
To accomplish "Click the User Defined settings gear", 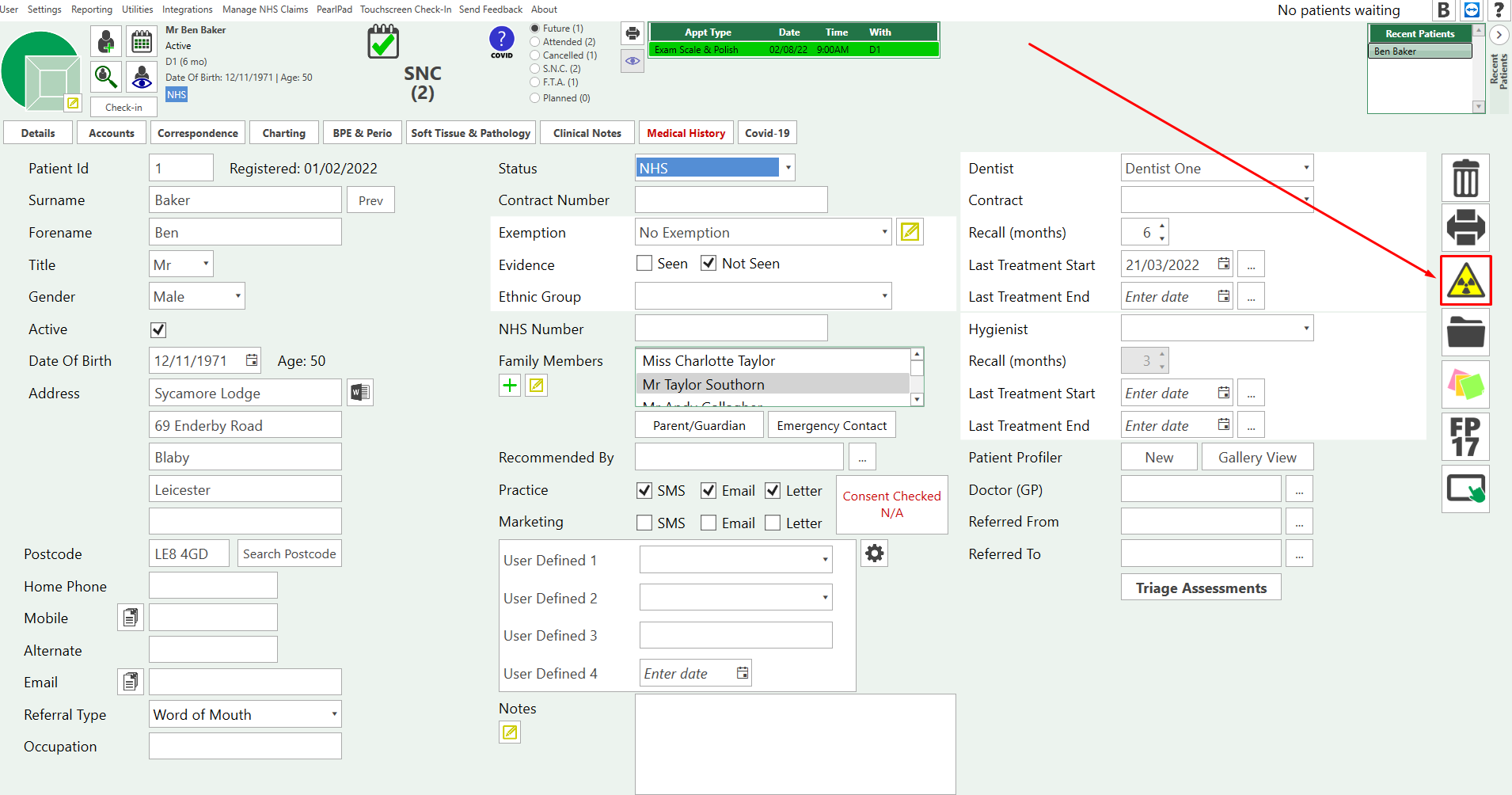I will point(874,553).
